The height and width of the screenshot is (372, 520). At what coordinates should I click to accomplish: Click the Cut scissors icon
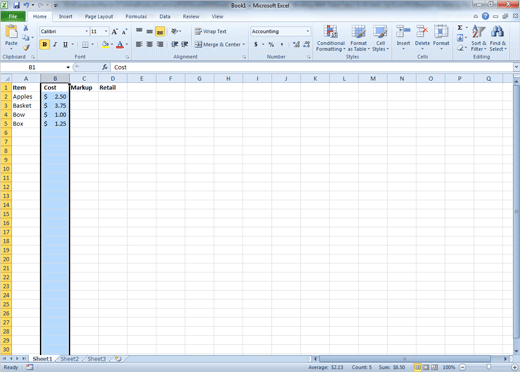coord(26,29)
